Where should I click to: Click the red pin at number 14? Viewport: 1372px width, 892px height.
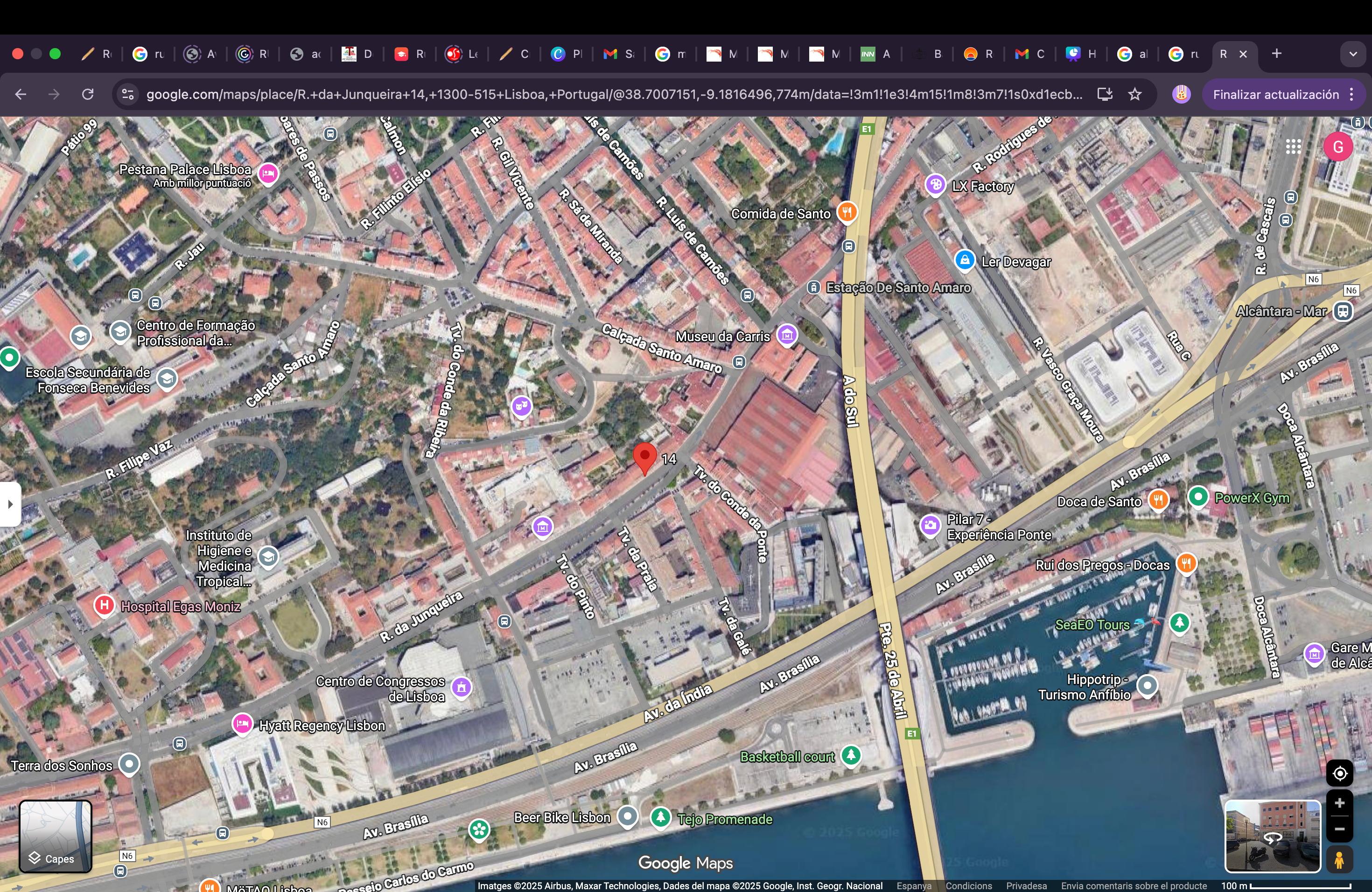click(x=644, y=456)
